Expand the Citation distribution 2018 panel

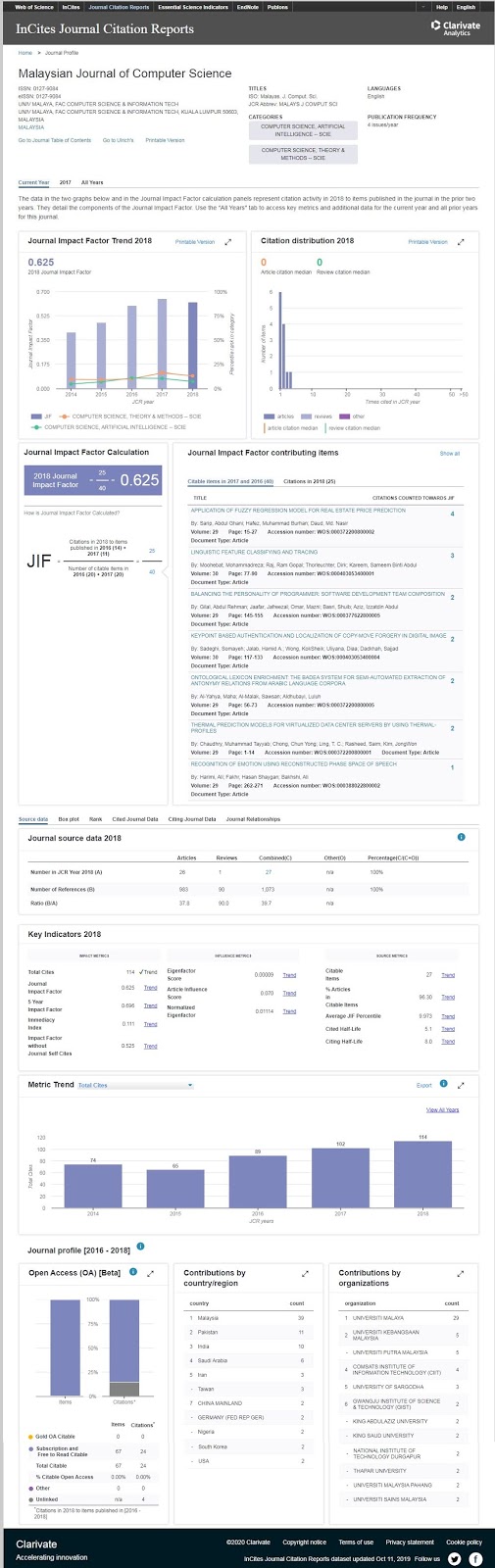(x=461, y=241)
